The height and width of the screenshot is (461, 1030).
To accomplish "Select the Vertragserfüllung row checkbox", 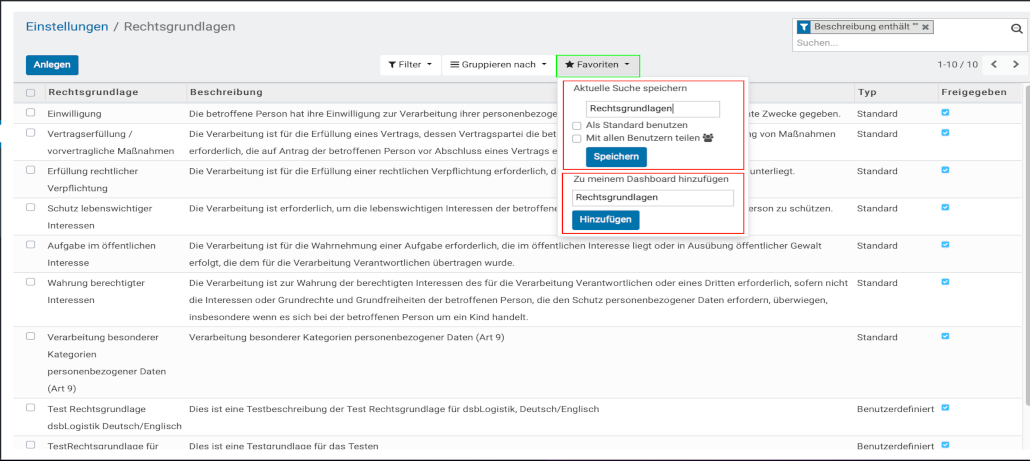I will pos(31,133).
